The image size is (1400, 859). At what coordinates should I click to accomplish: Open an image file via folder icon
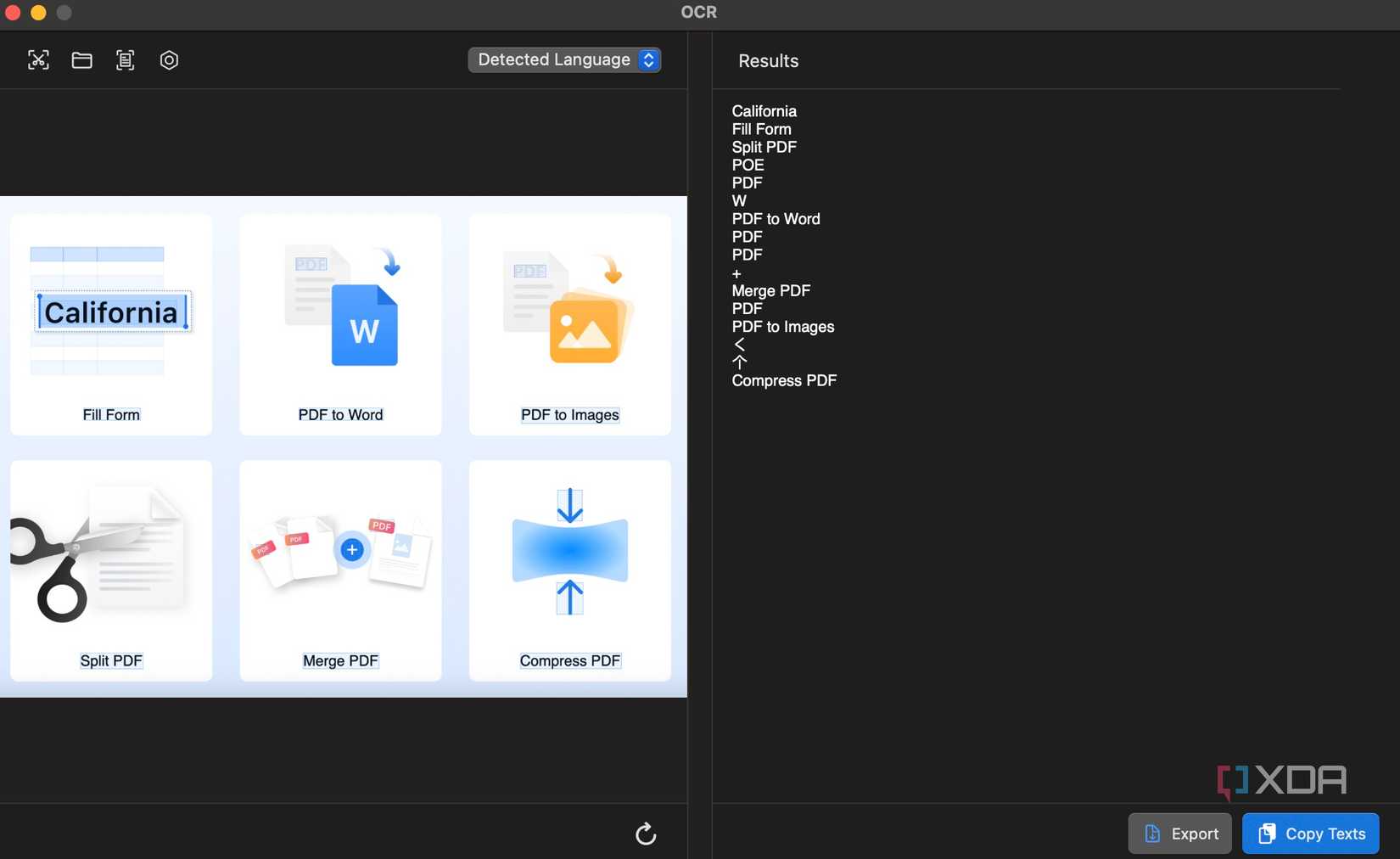coord(81,60)
